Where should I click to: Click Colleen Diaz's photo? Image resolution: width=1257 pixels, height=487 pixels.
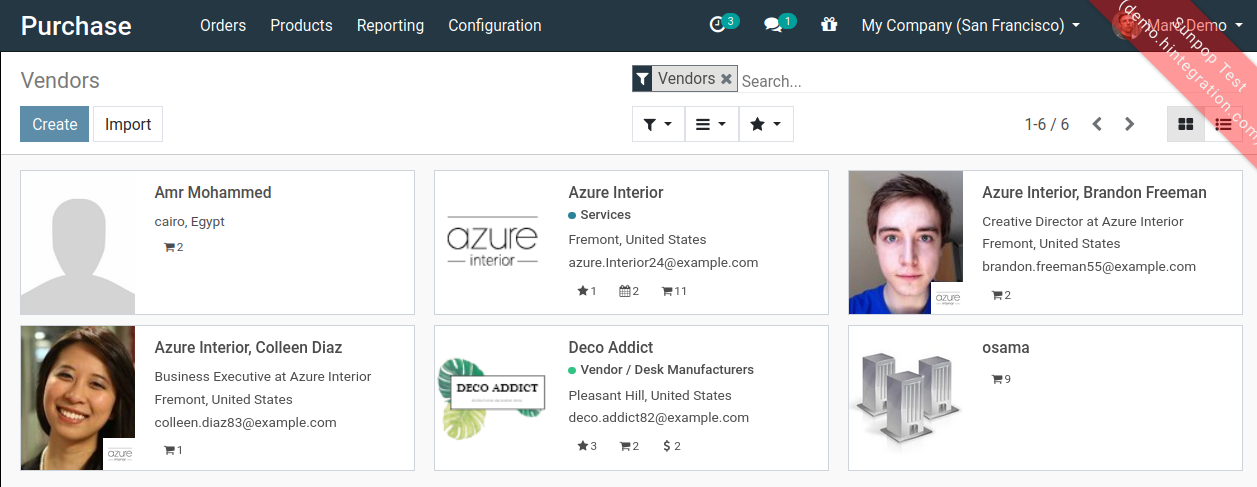pos(78,398)
